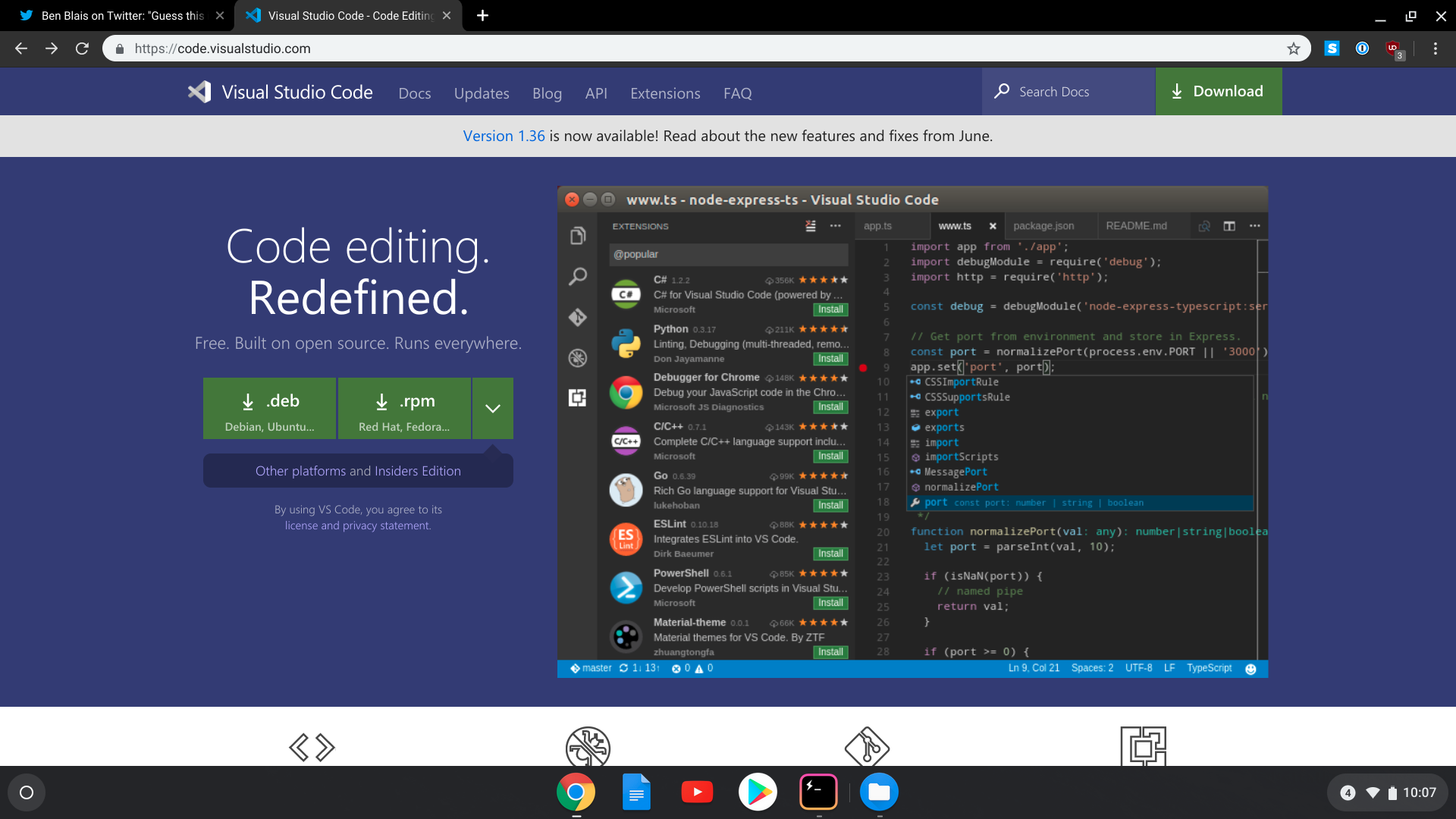Open Google Docs from the shelf
The width and height of the screenshot is (1456, 819).
[637, 792]
